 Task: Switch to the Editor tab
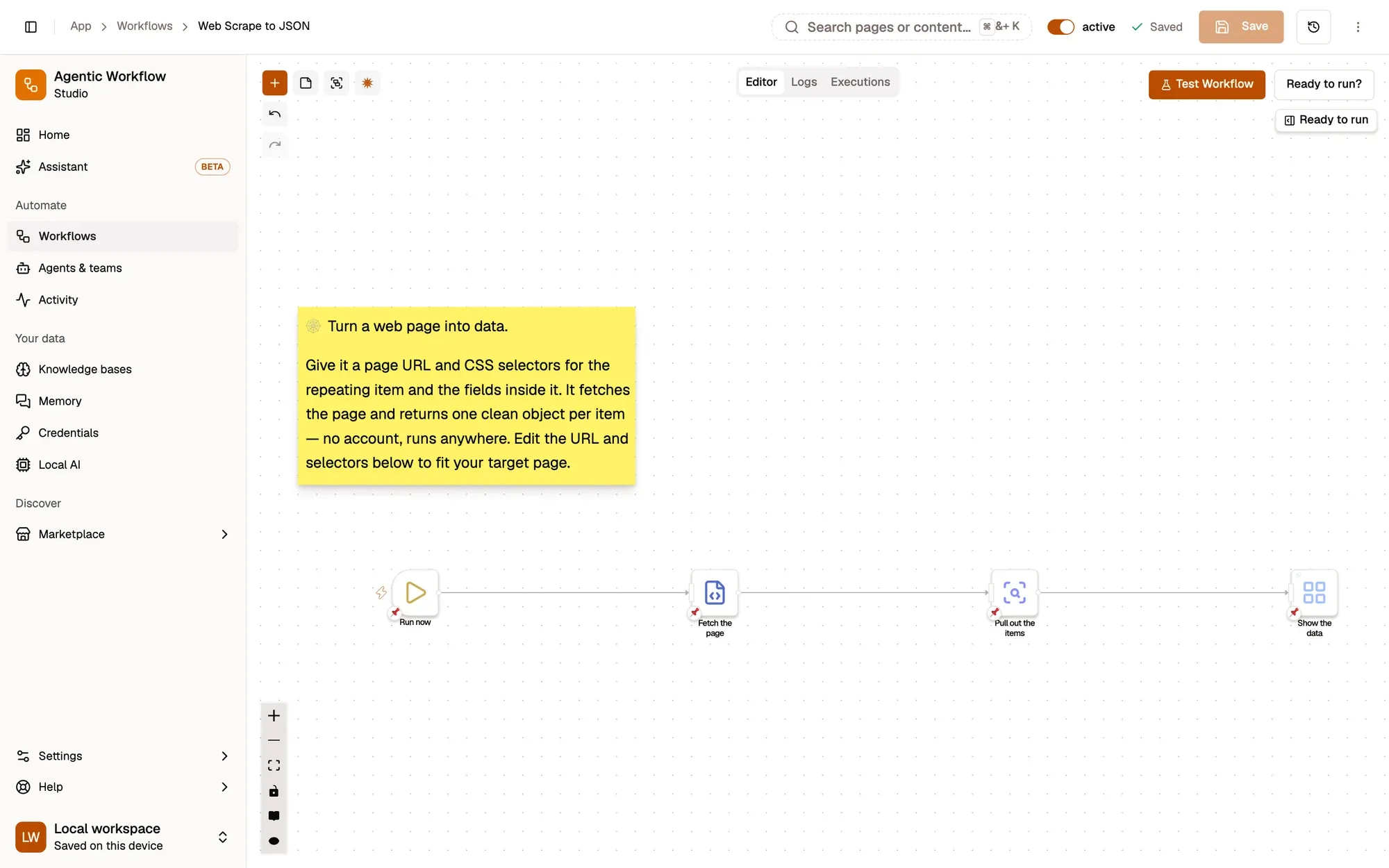(761, 82)
